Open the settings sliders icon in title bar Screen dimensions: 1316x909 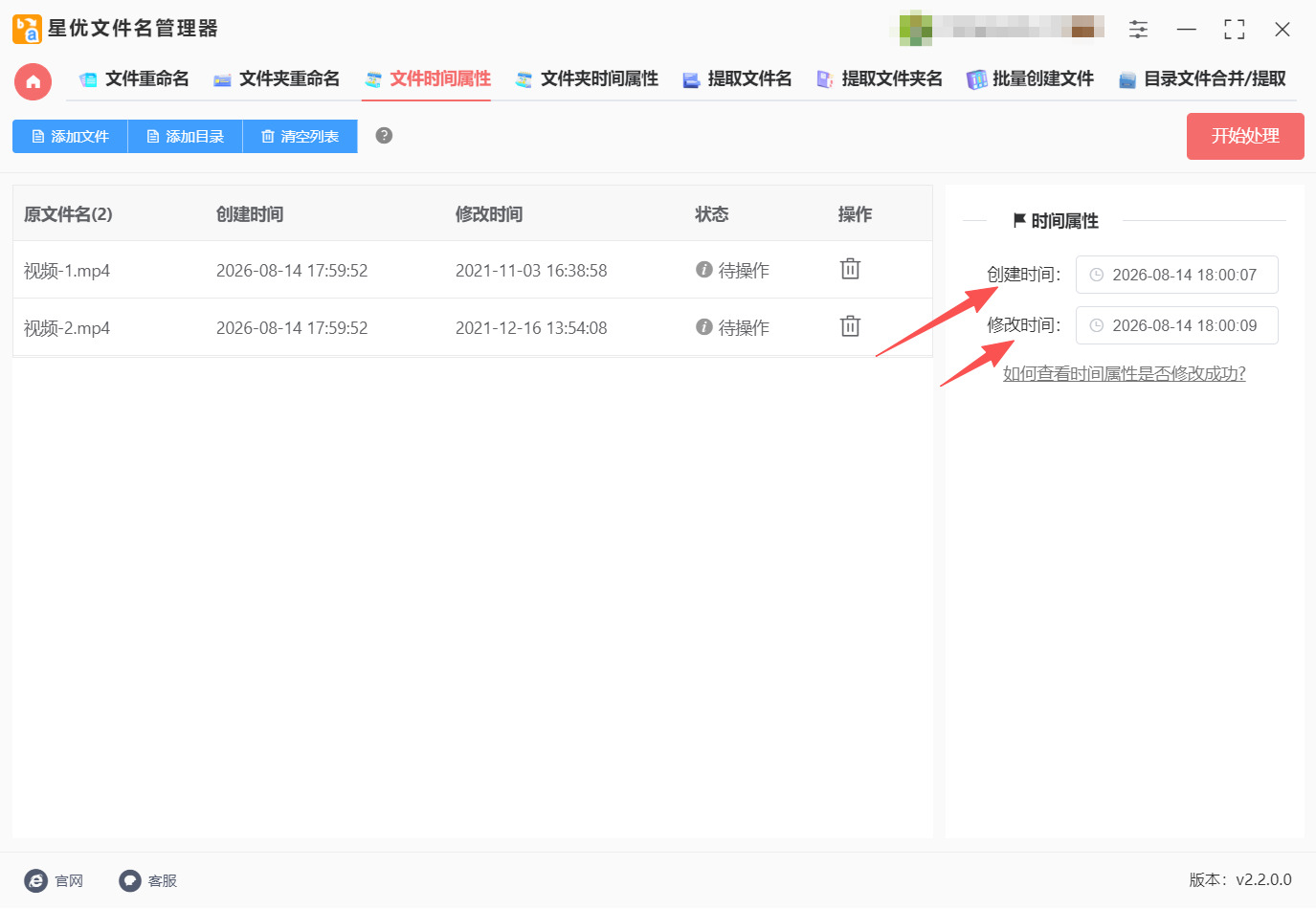(1138, 30)
